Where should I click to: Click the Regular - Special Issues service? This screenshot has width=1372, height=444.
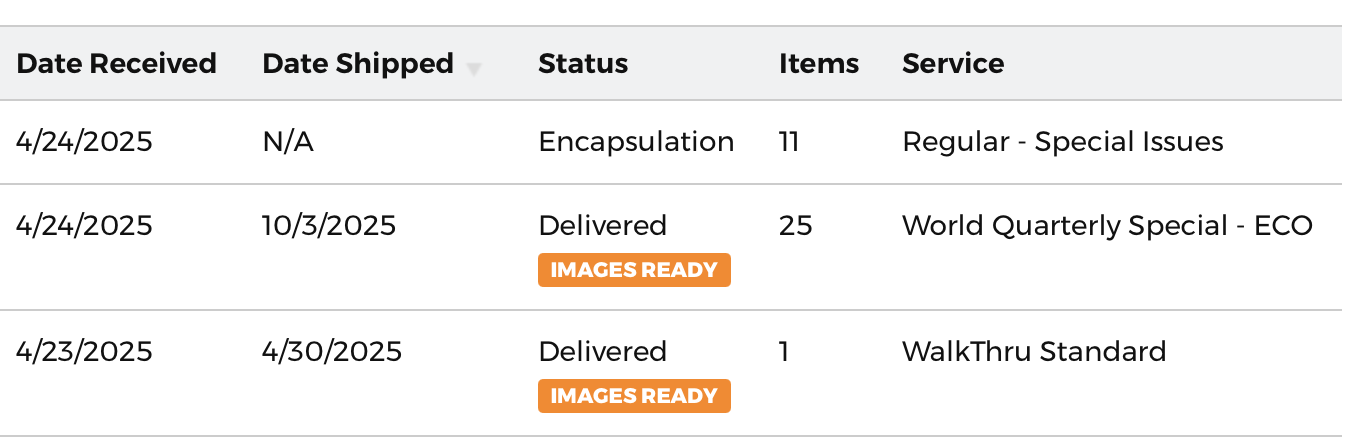click(1063, 142)
